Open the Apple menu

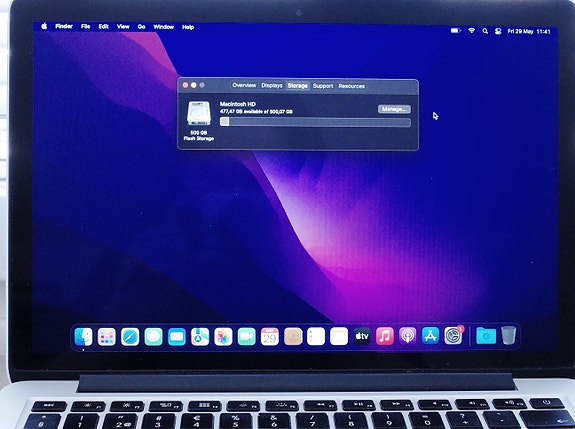(44, 26)
